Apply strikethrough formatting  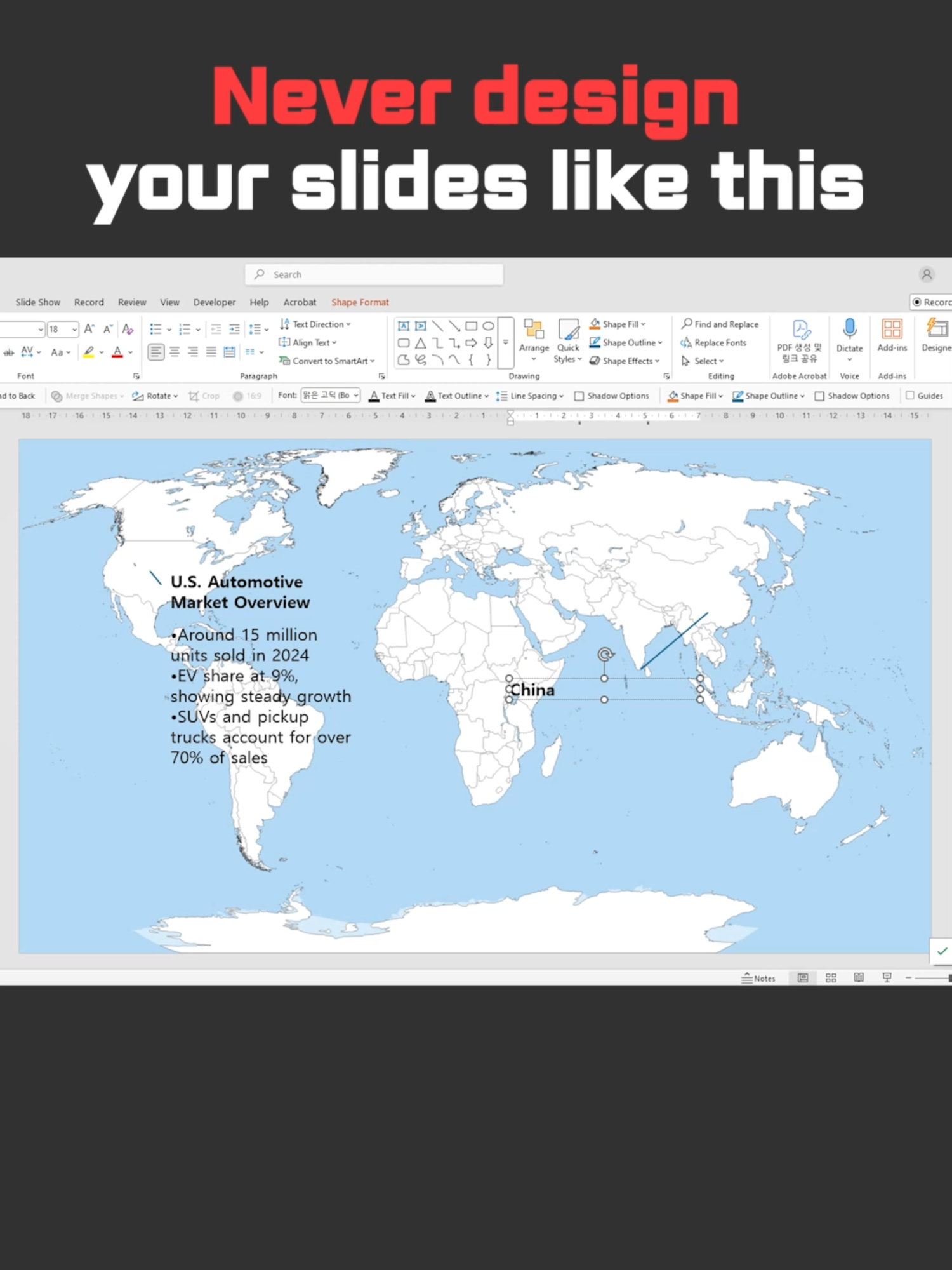(8, 352)
